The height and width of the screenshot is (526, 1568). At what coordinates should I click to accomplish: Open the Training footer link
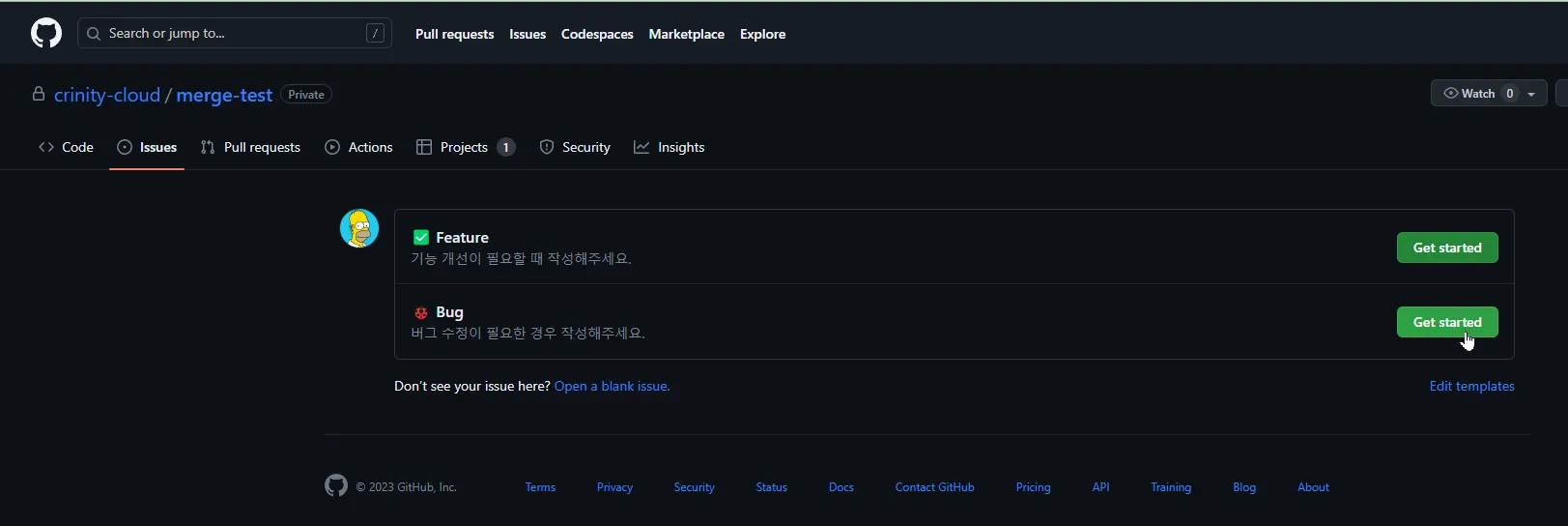point(1171,487)
